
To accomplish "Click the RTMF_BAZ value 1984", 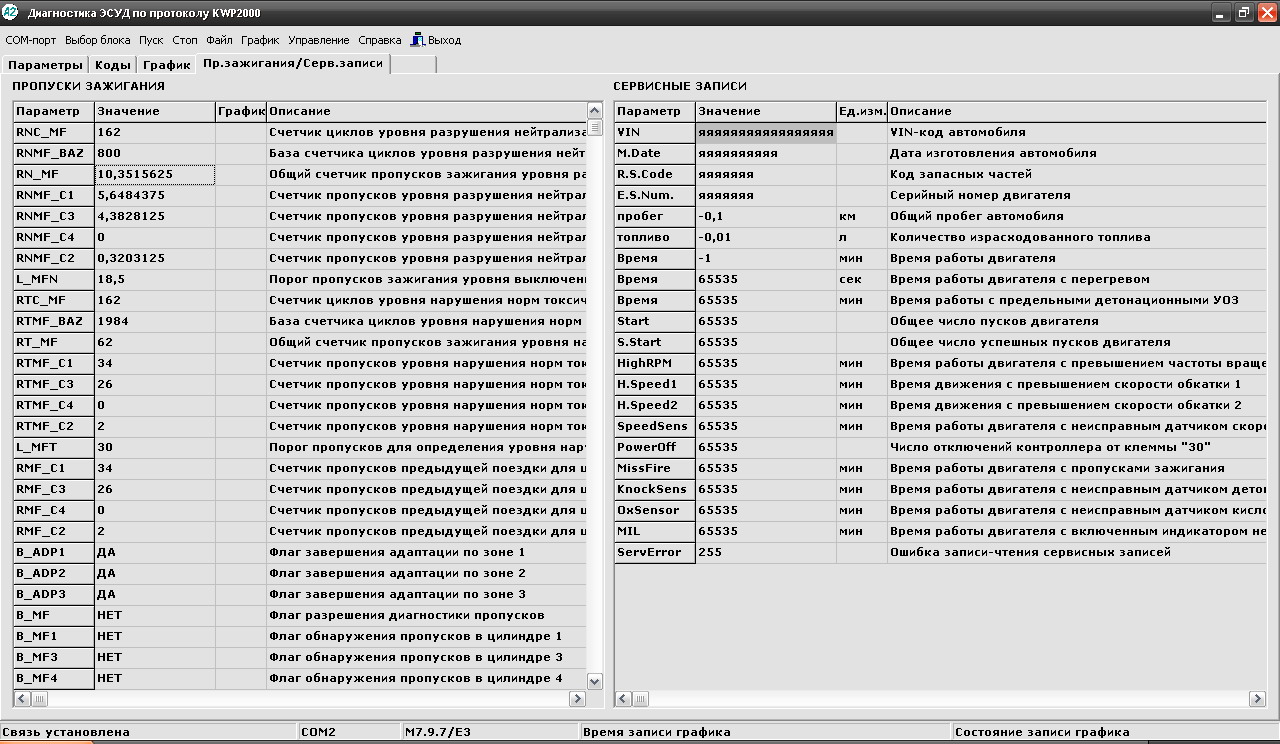I will coord(155,321).
